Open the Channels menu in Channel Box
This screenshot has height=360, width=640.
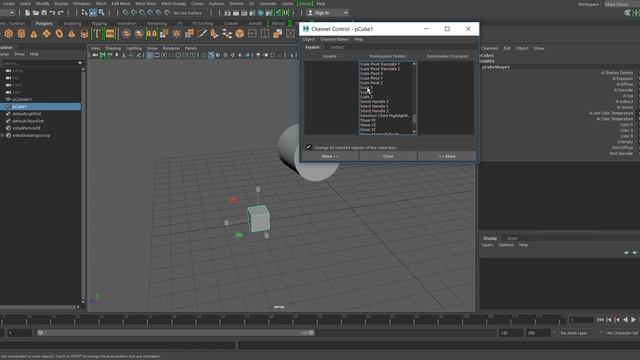(490, 48)
